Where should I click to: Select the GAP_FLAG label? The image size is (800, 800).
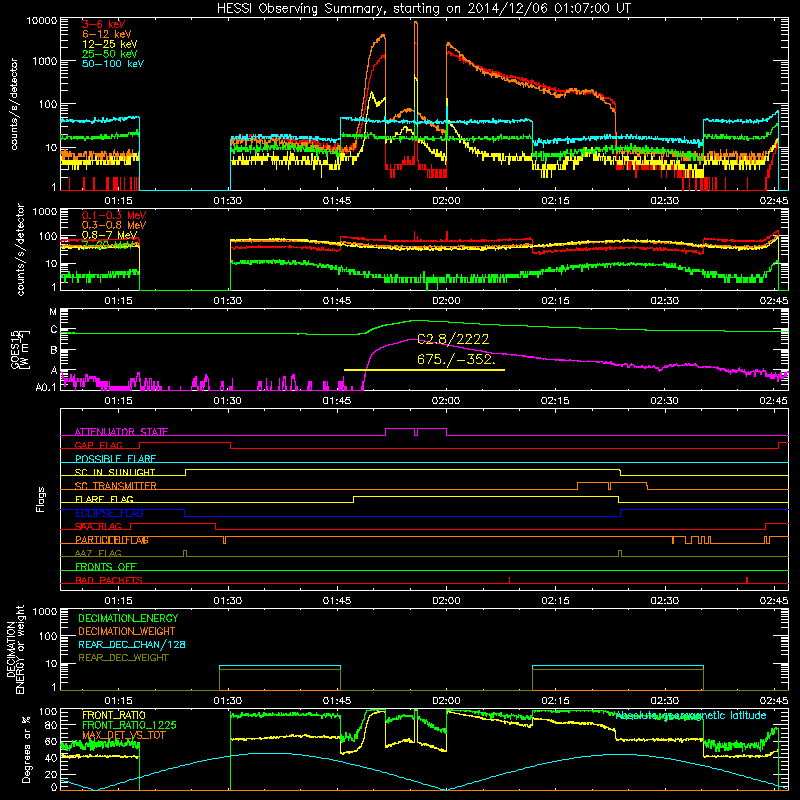[x=99, y=445]
